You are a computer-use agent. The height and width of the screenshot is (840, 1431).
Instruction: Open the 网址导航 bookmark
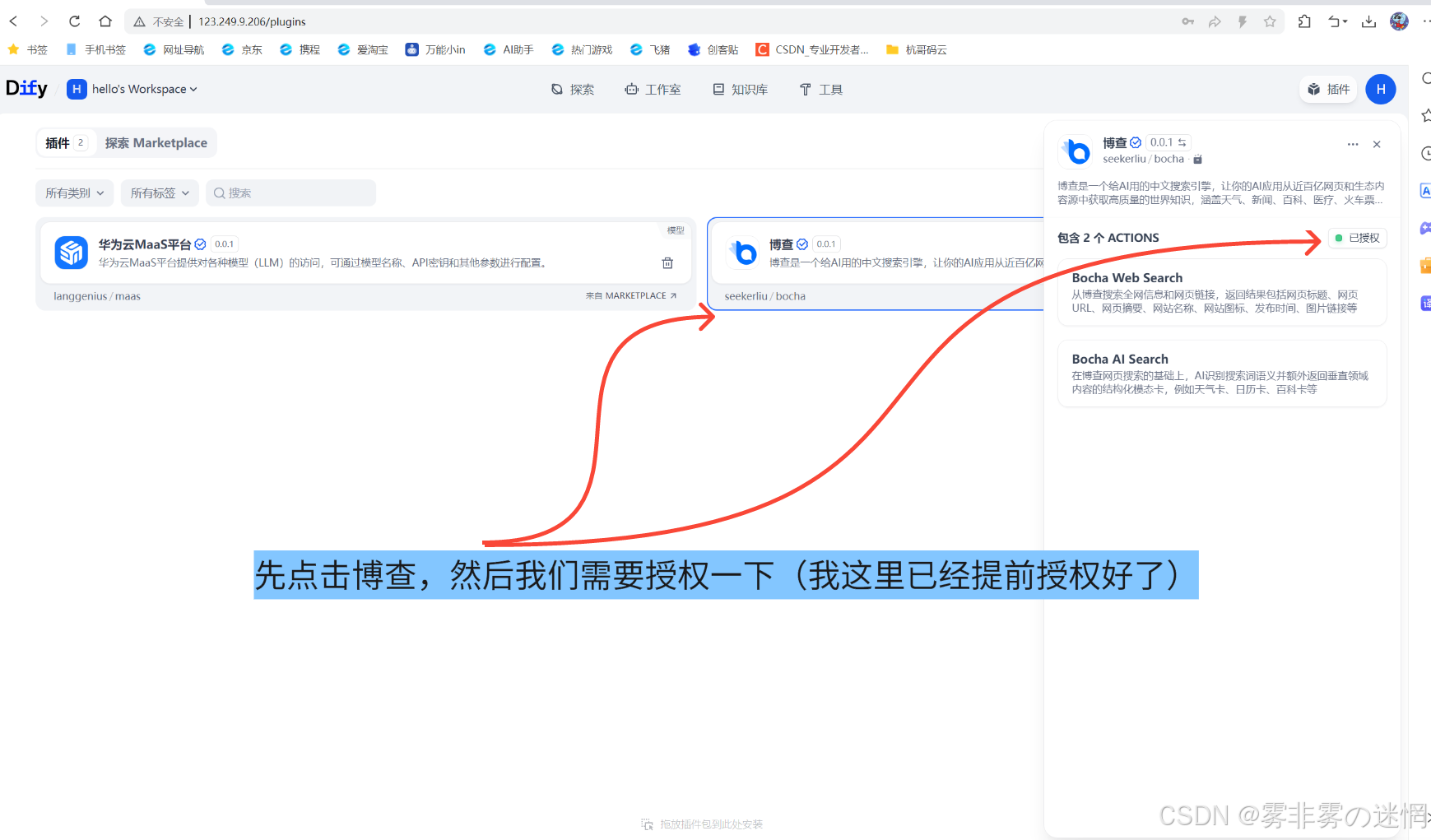click(174, 49)
